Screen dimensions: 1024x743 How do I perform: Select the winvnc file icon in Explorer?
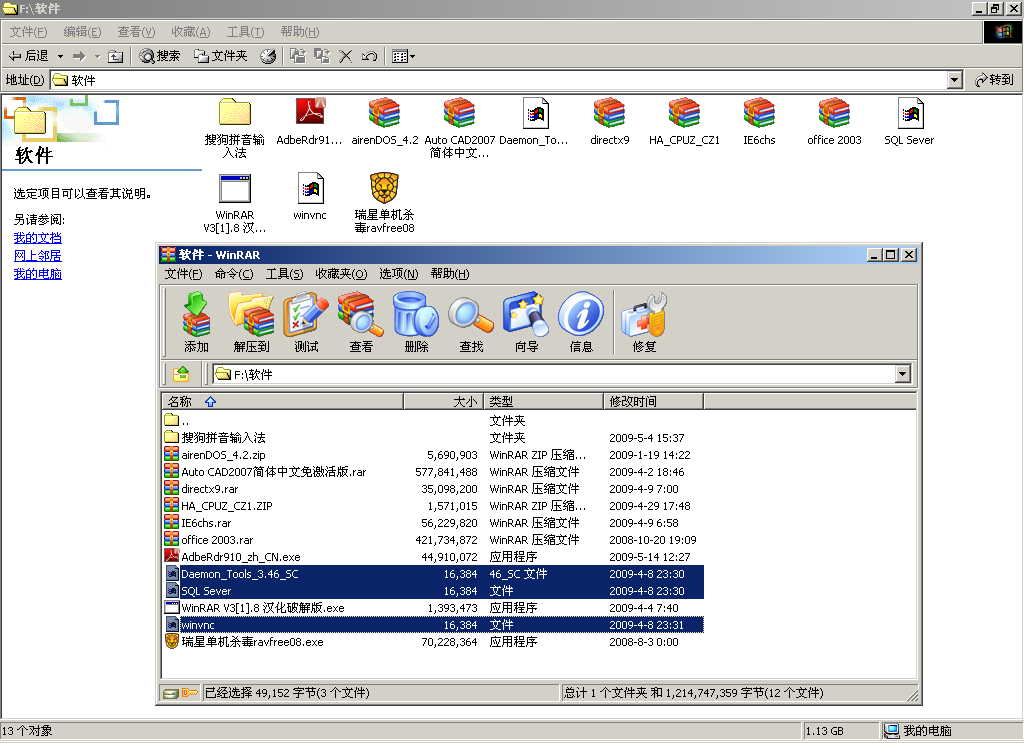coord(310,189)
